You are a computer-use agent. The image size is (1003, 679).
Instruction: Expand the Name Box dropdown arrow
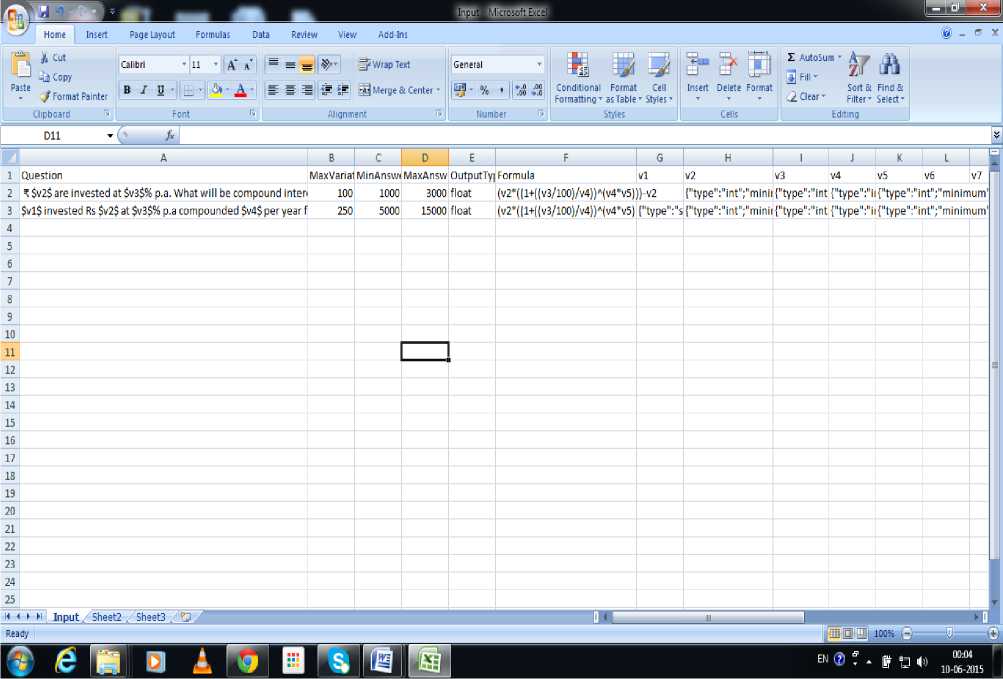110,136
